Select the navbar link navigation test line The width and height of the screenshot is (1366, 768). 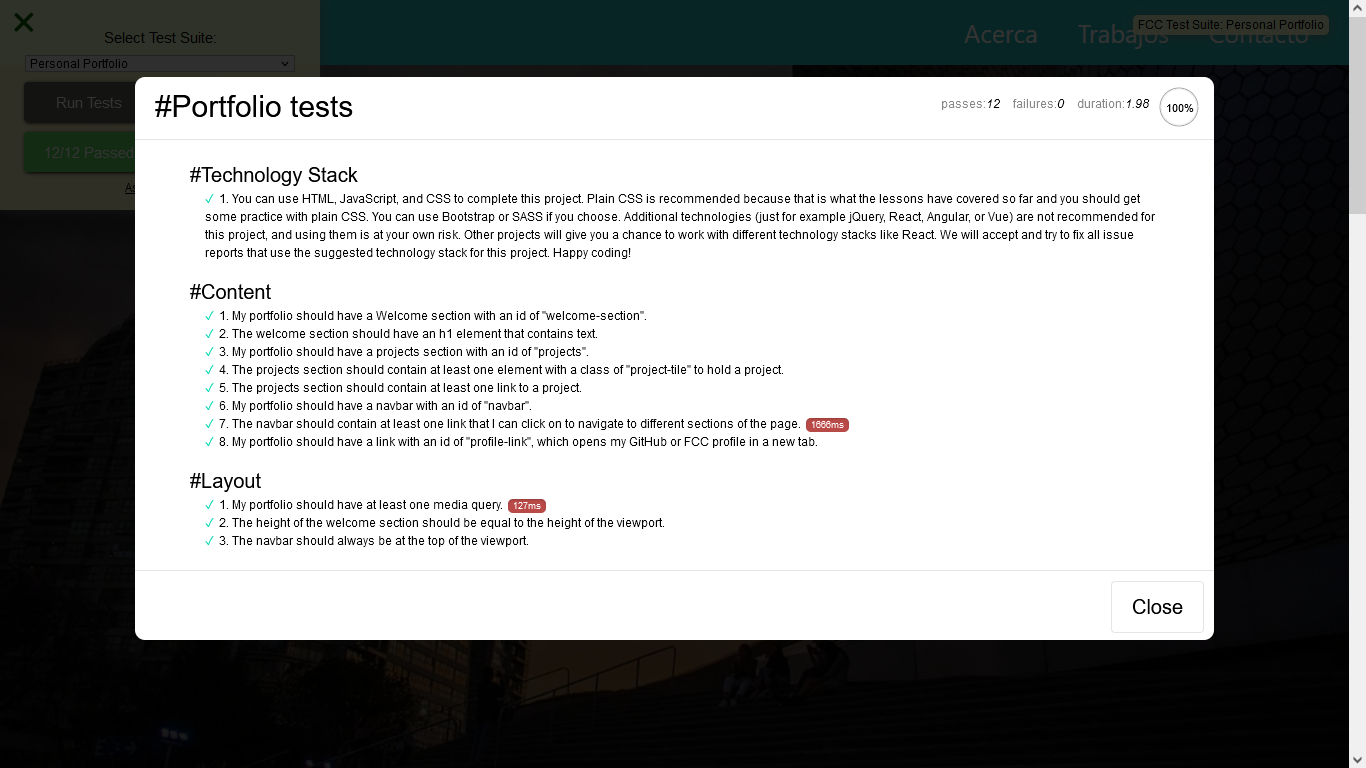510,424
